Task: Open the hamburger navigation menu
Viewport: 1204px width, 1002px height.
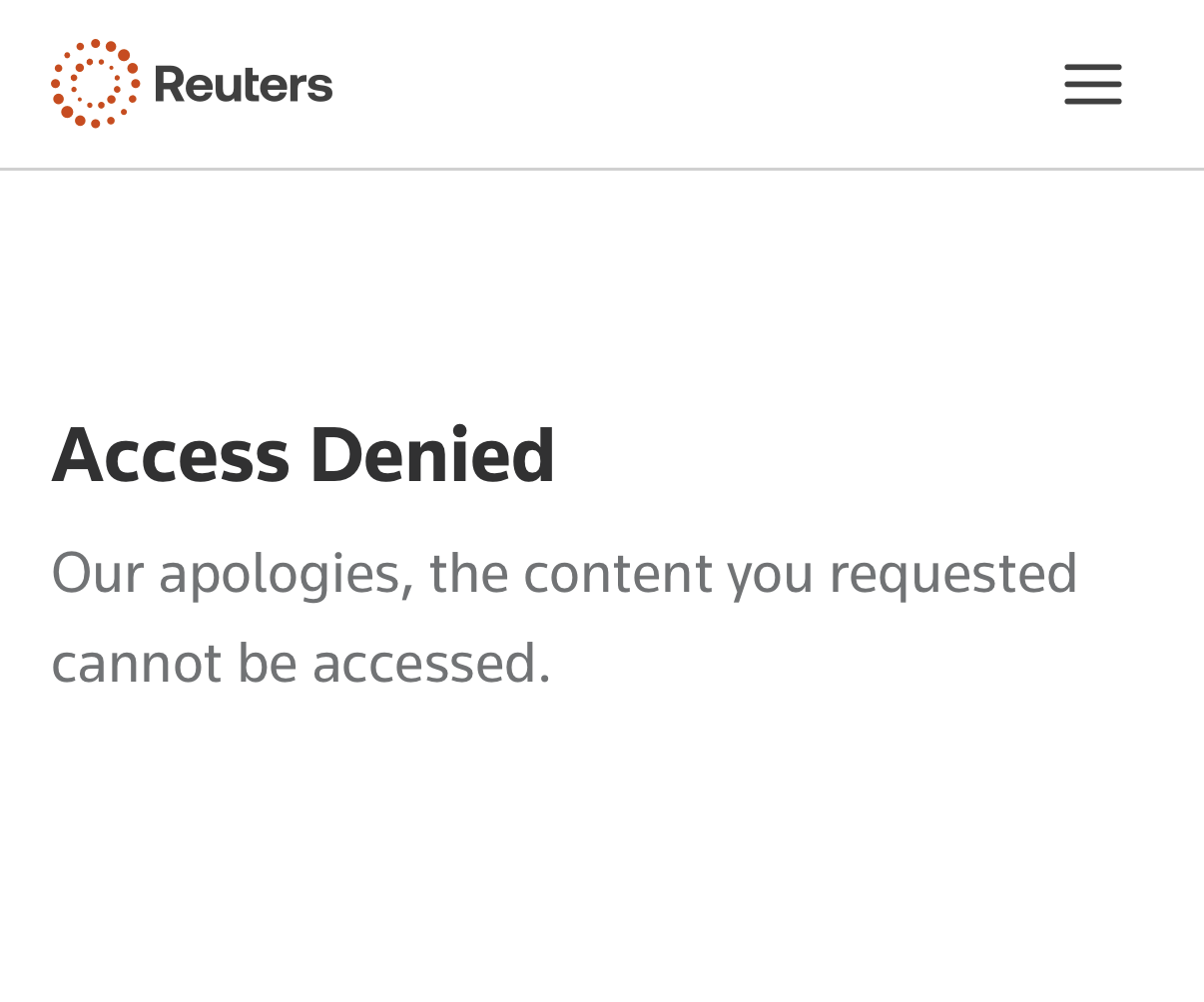Action: pos(1092,84)
